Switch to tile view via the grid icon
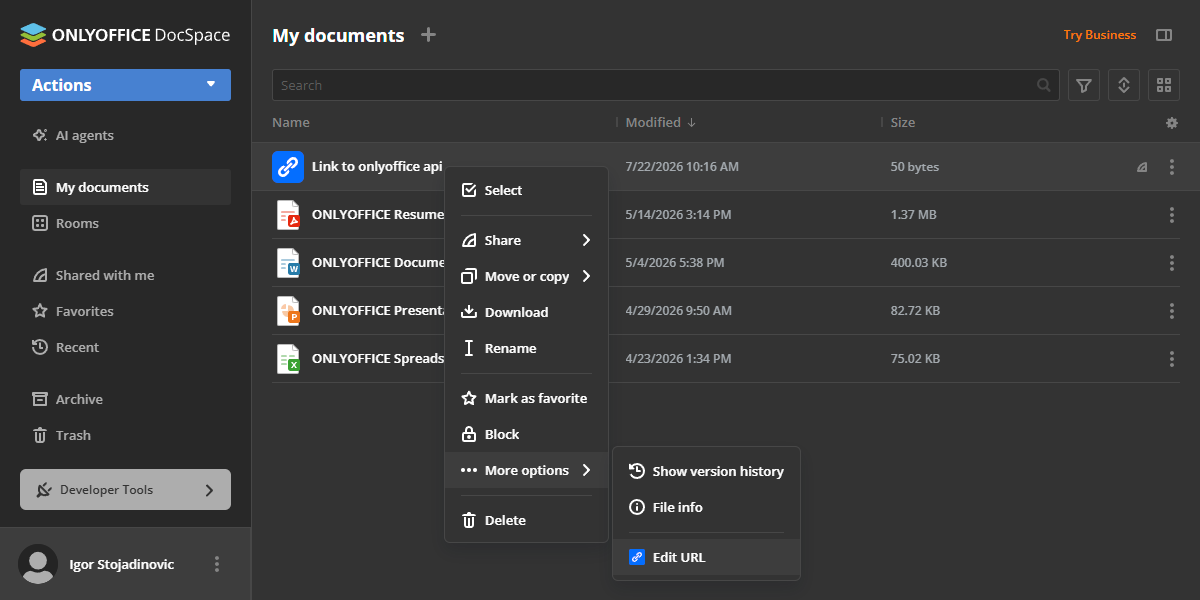This screenshot has height=600, width=1200. [1163, 85]
